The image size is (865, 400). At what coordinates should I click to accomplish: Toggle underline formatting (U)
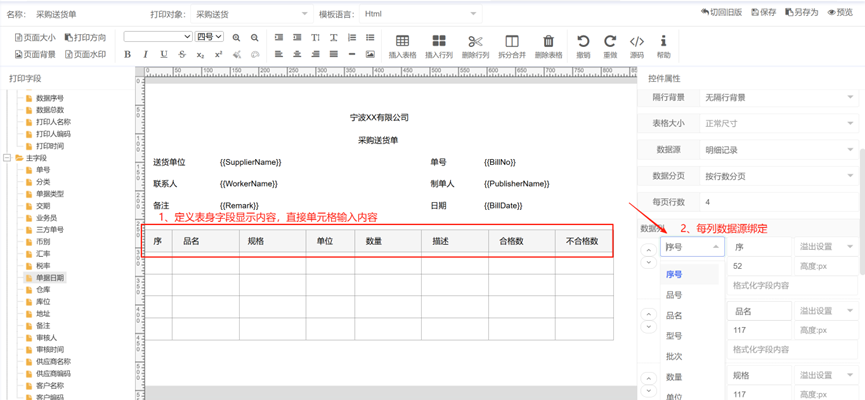point(164,54)
